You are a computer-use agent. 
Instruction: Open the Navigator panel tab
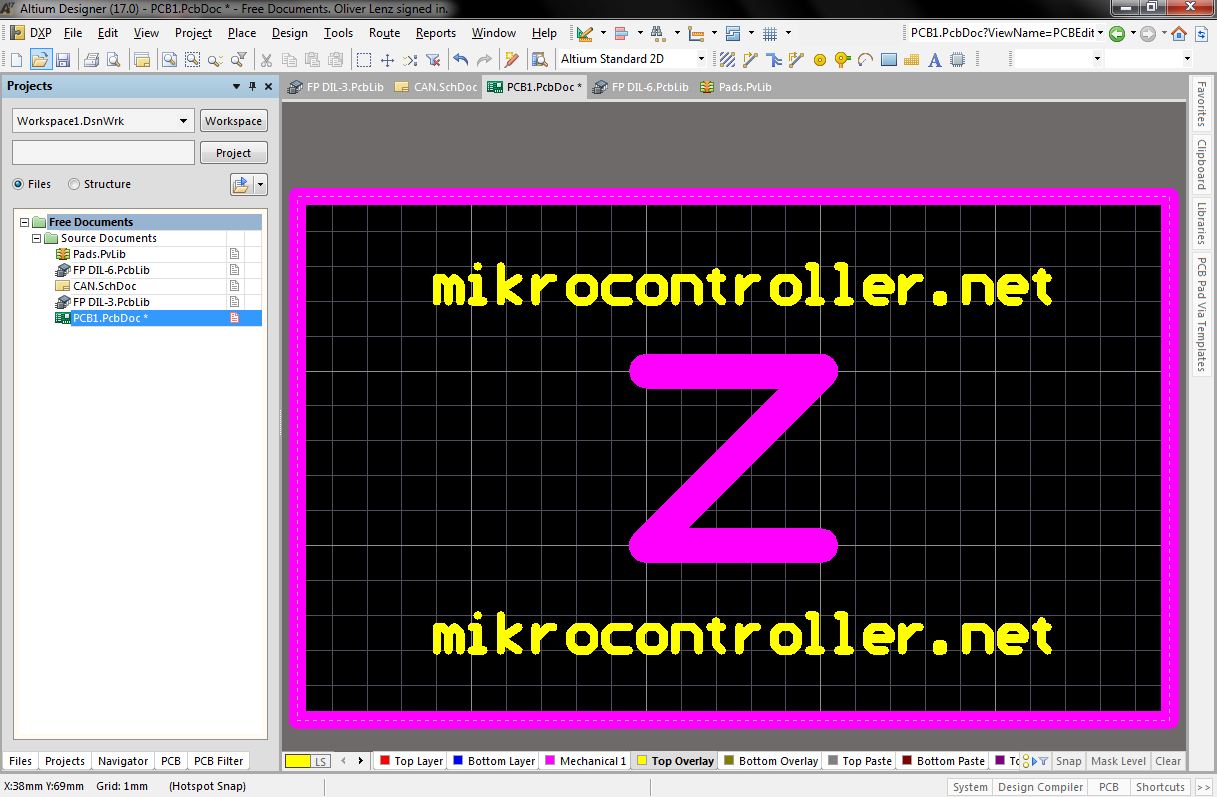[123, 761]
